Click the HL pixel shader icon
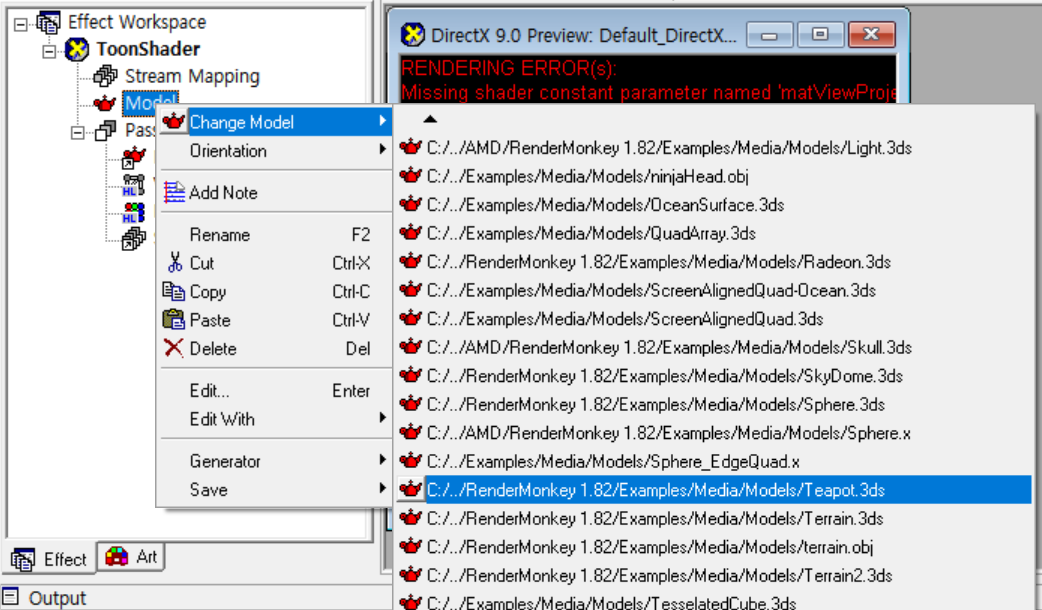This screenshot has height=610, width=1042. [x=134, y=213]
